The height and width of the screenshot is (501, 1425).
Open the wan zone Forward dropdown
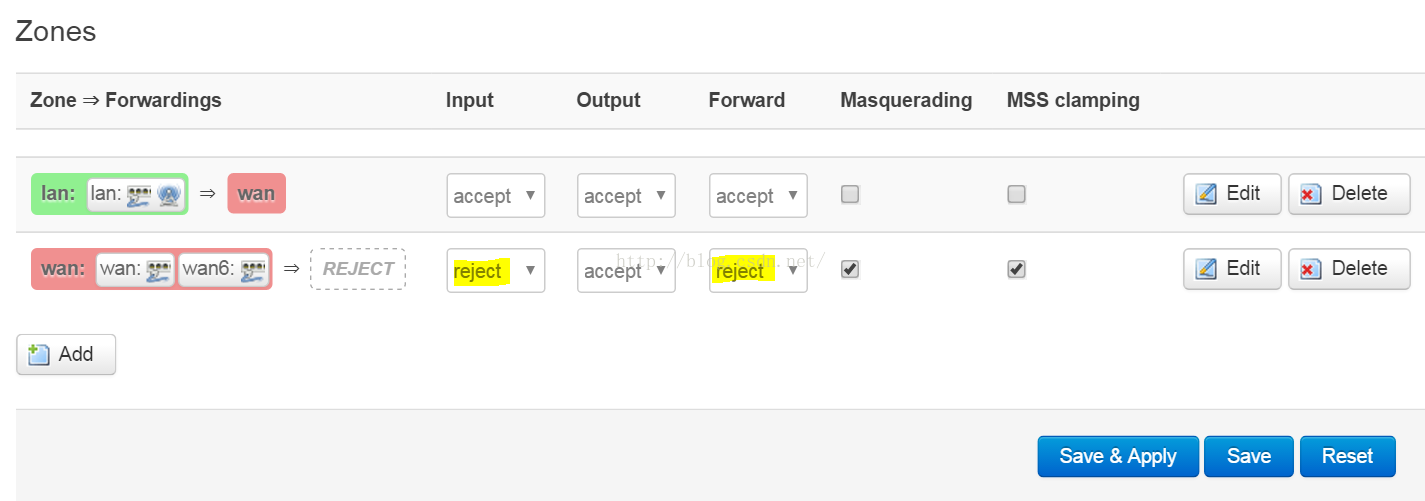point(758,270)
